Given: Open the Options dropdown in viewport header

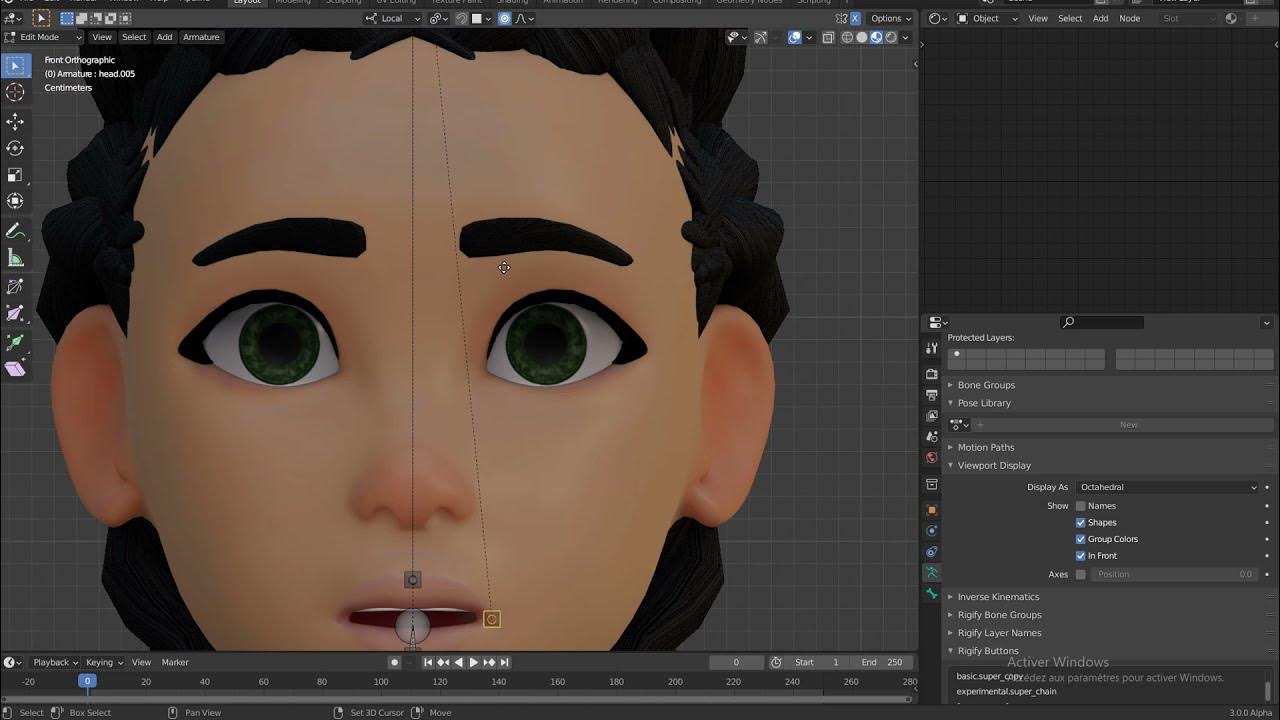Looking at the screenshot, I should click(x=891, y=18).
